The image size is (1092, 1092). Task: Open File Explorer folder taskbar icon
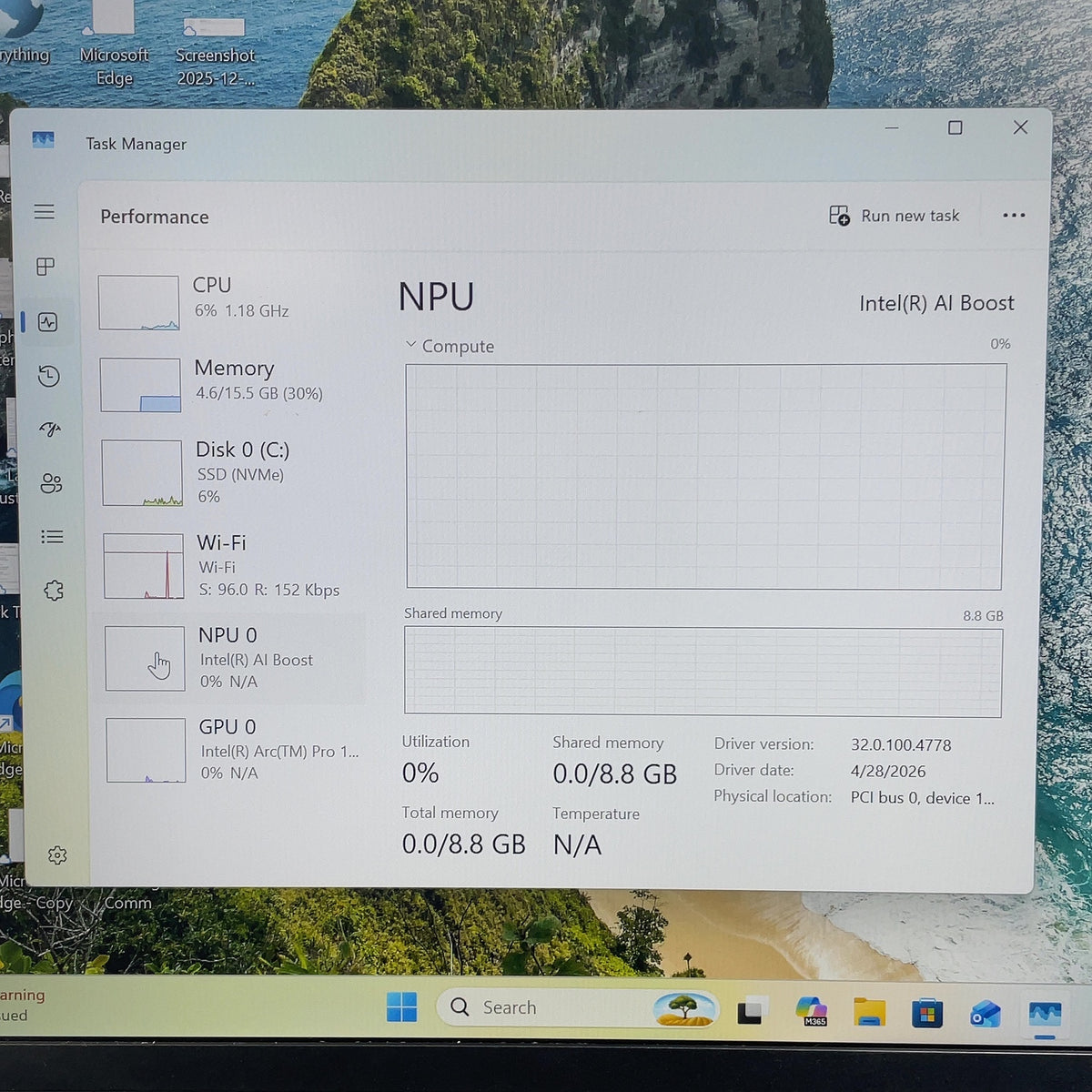[x=870, y=1012]
